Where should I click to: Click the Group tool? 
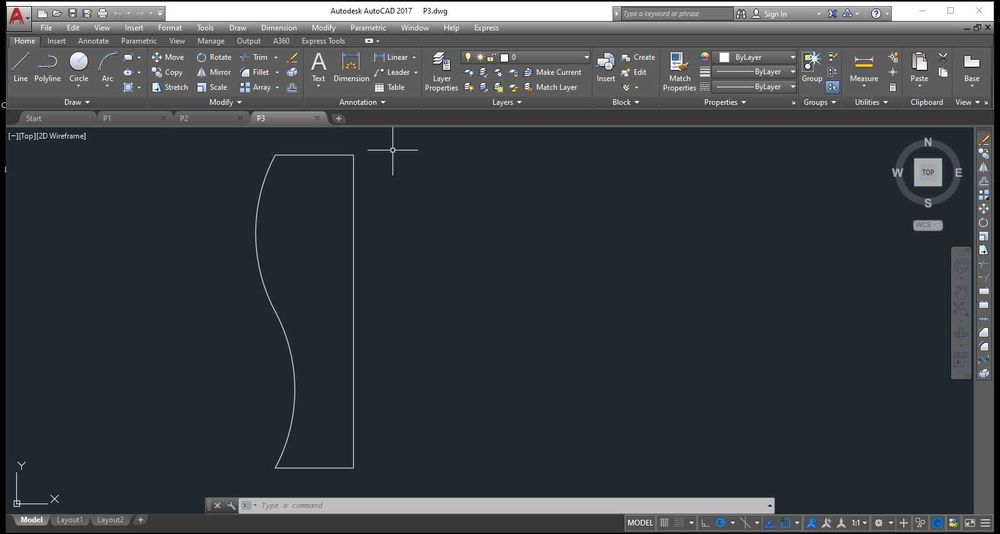click(x=812, y=68)
